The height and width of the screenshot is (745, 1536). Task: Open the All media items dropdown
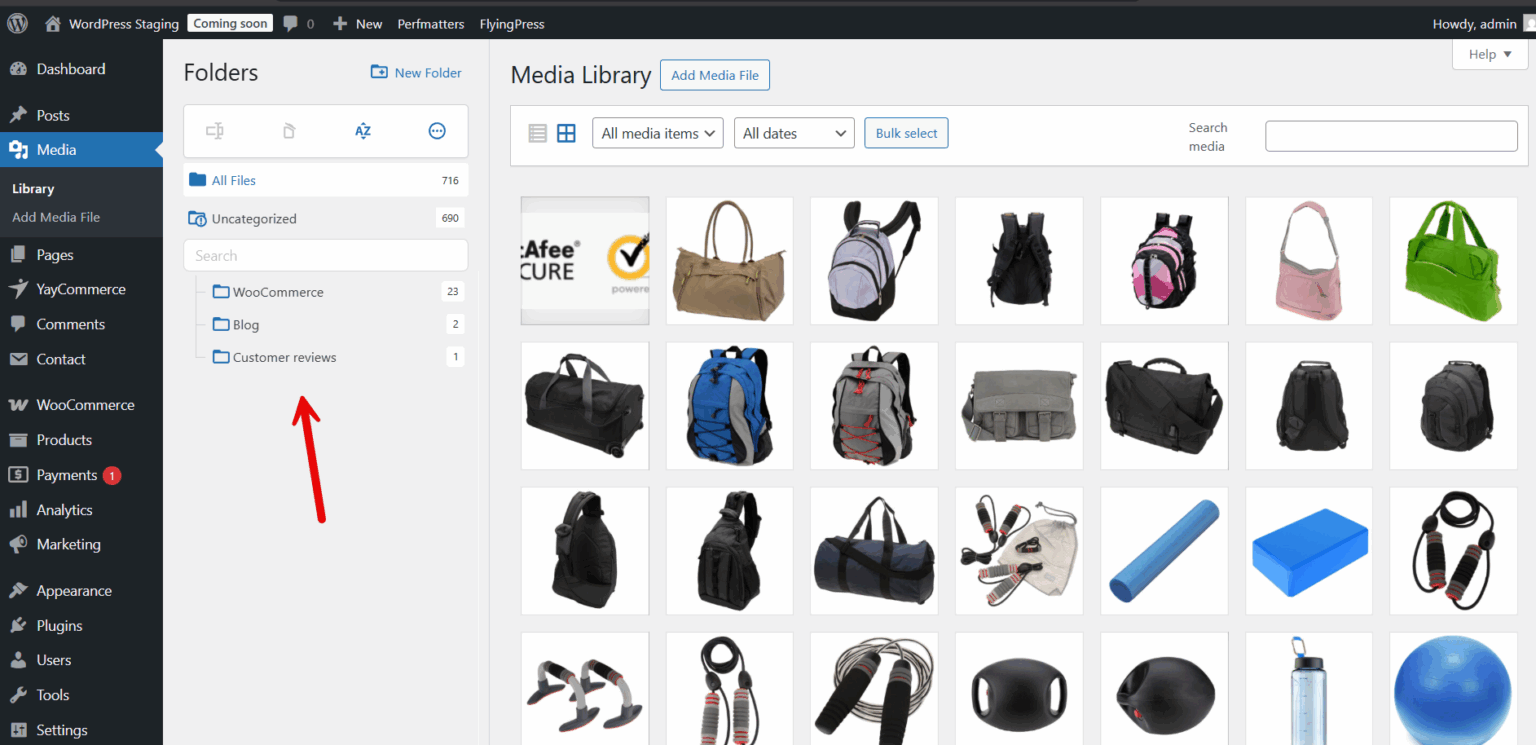[x=658, y=133]
